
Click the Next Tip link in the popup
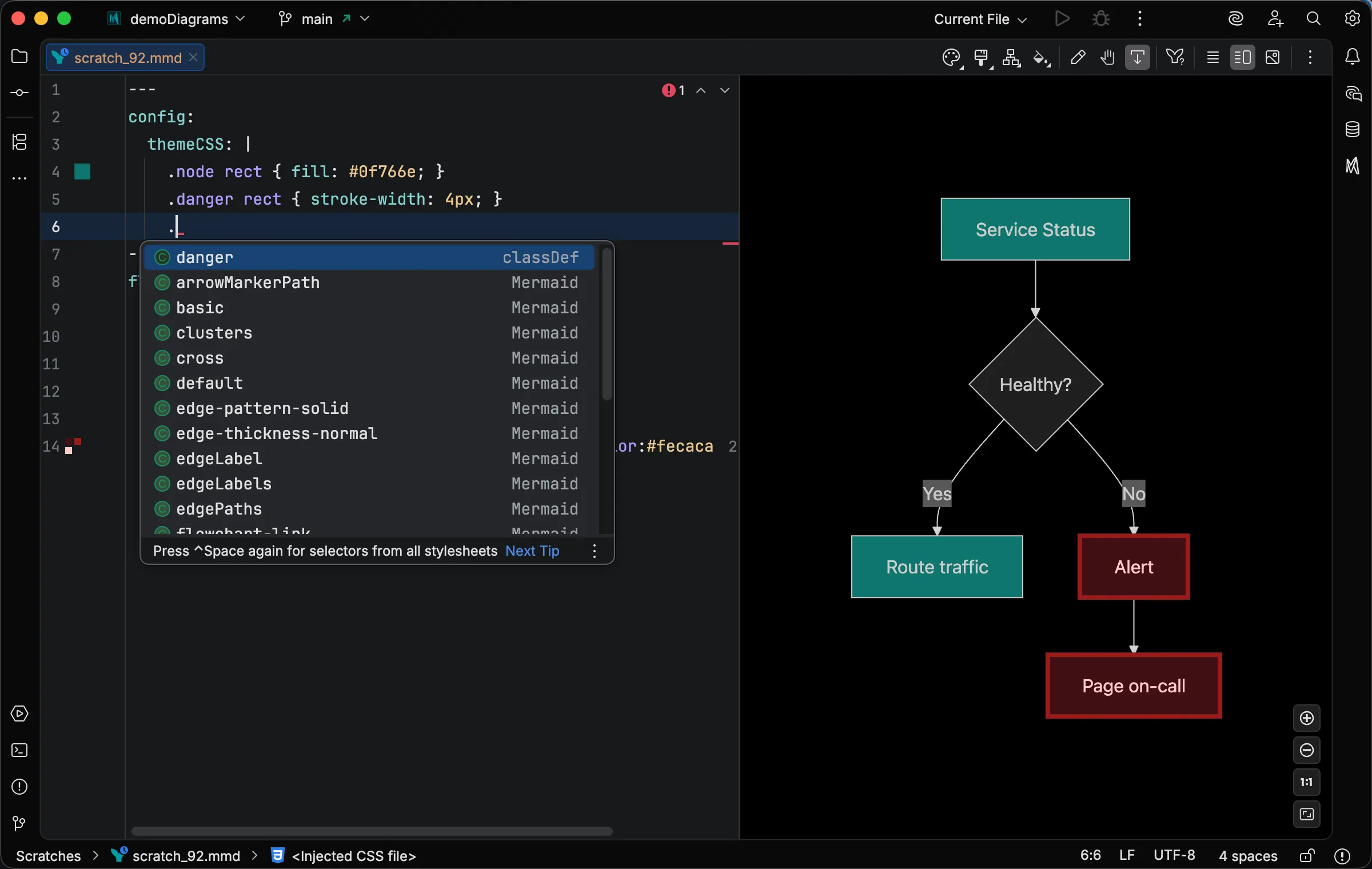[x=532, y=551]
